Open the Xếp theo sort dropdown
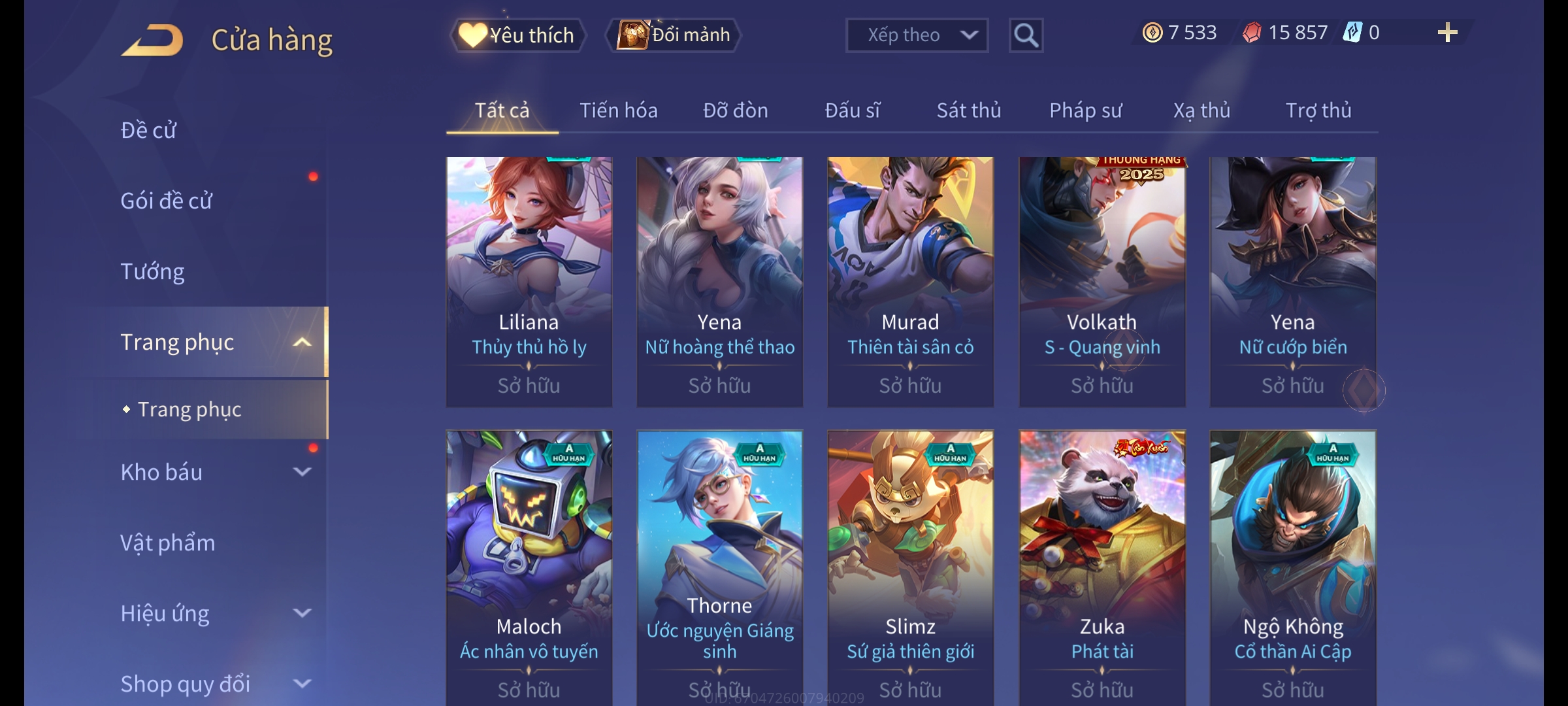Screen dimensions: 1568x706 click(x=917, y=35)
